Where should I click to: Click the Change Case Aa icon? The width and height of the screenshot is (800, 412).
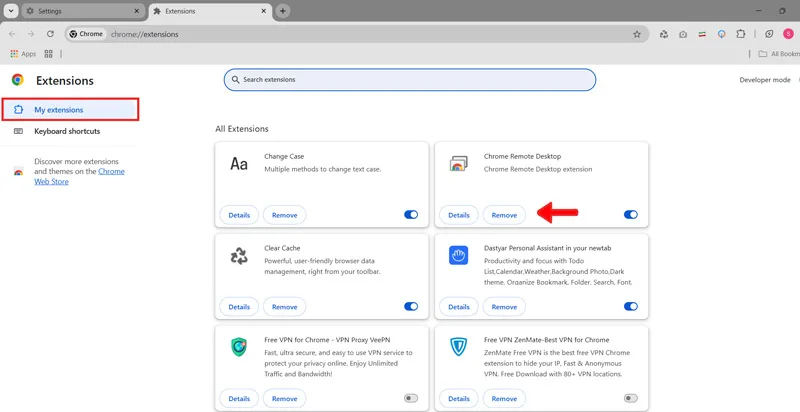point(239,163)
